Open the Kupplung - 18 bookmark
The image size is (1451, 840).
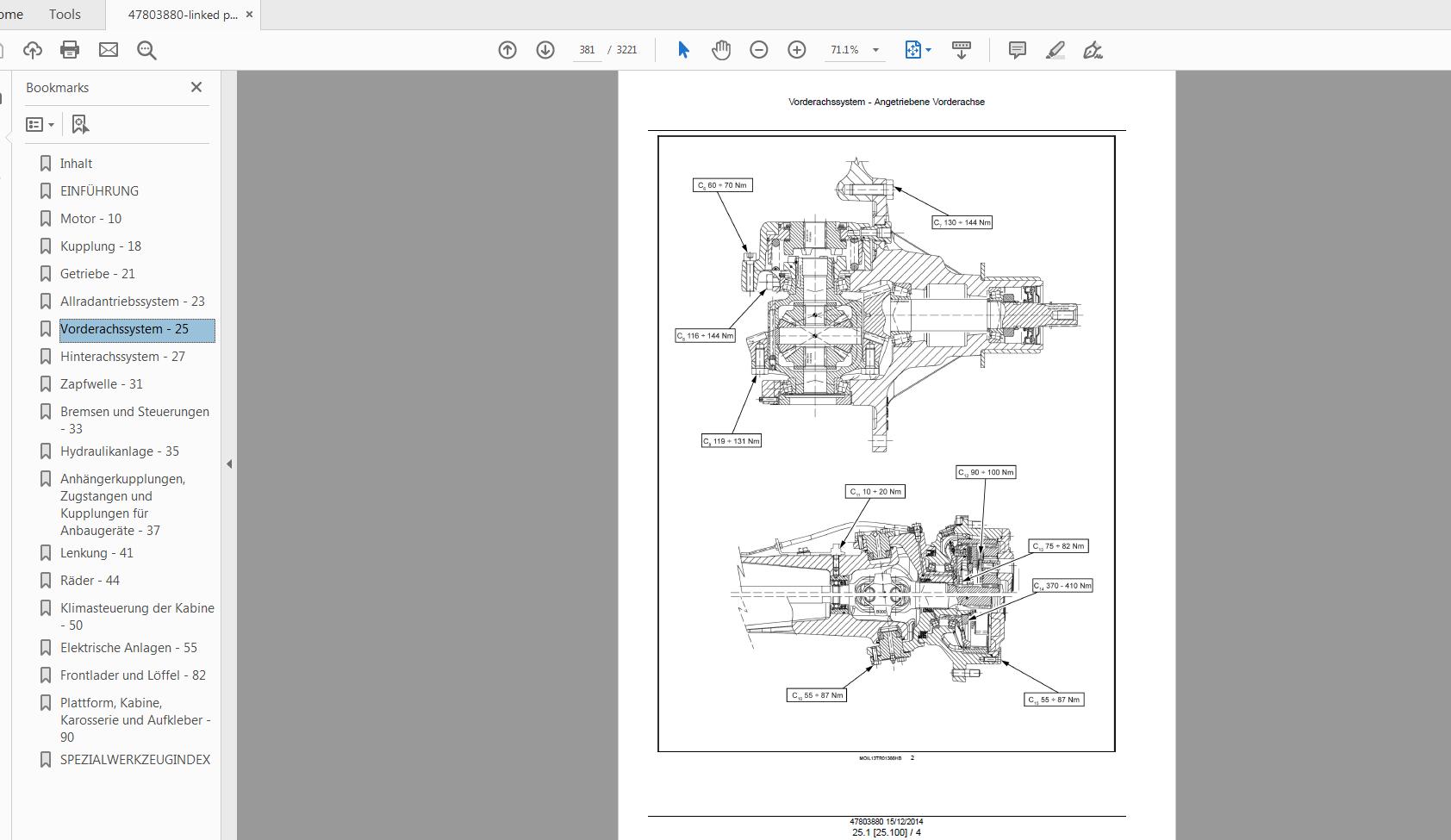pyautogui.click(x=101, y=246)
